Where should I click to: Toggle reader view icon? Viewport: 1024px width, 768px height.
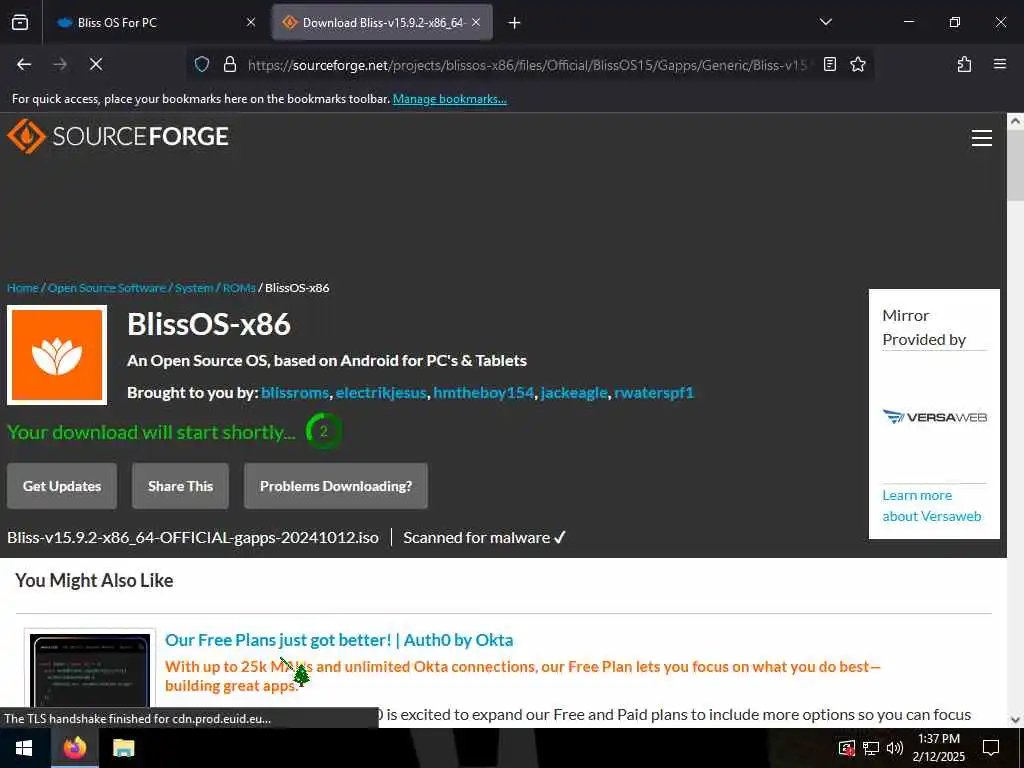(830, 64)
